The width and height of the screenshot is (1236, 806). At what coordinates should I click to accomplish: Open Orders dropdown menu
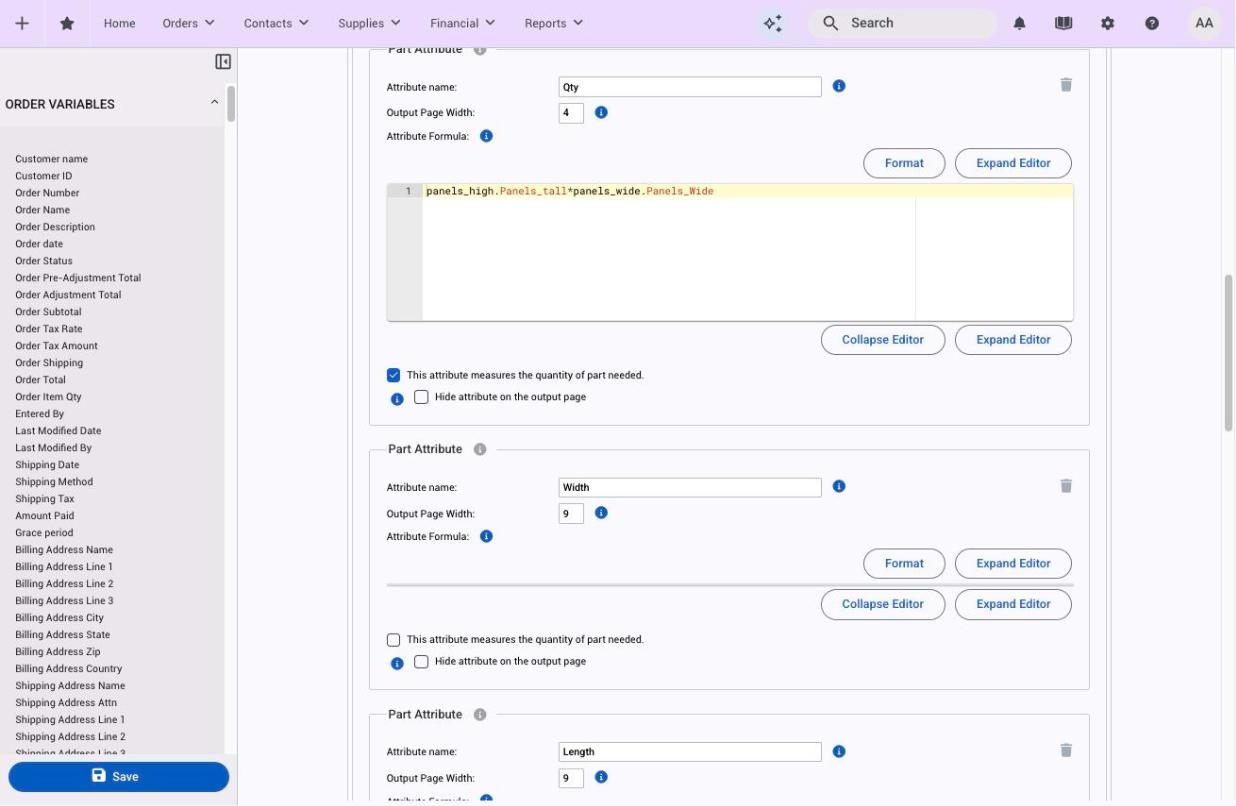pyautogui.click(x=188, y=23)
